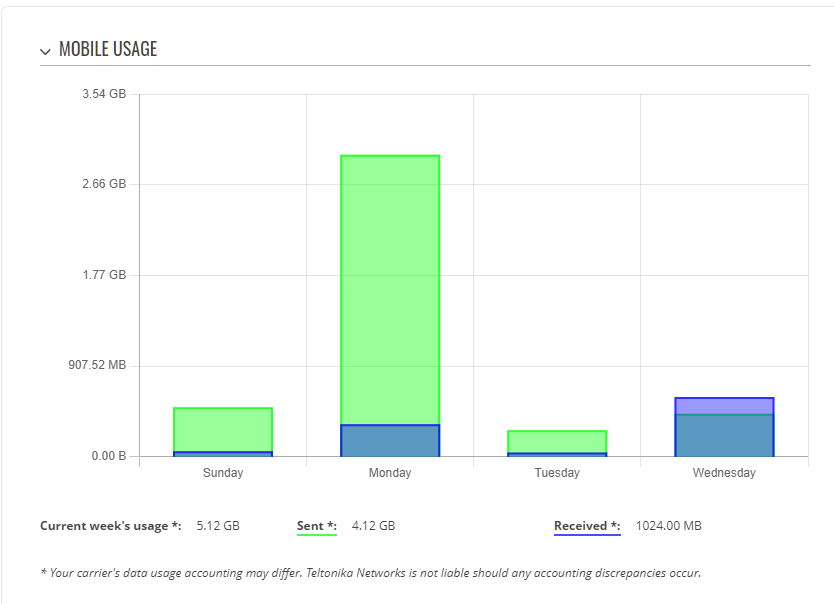Viewport: 834px width, 604px height.
Task: Click the 1024.00 MB received value
Action: (x=669, y=525)
